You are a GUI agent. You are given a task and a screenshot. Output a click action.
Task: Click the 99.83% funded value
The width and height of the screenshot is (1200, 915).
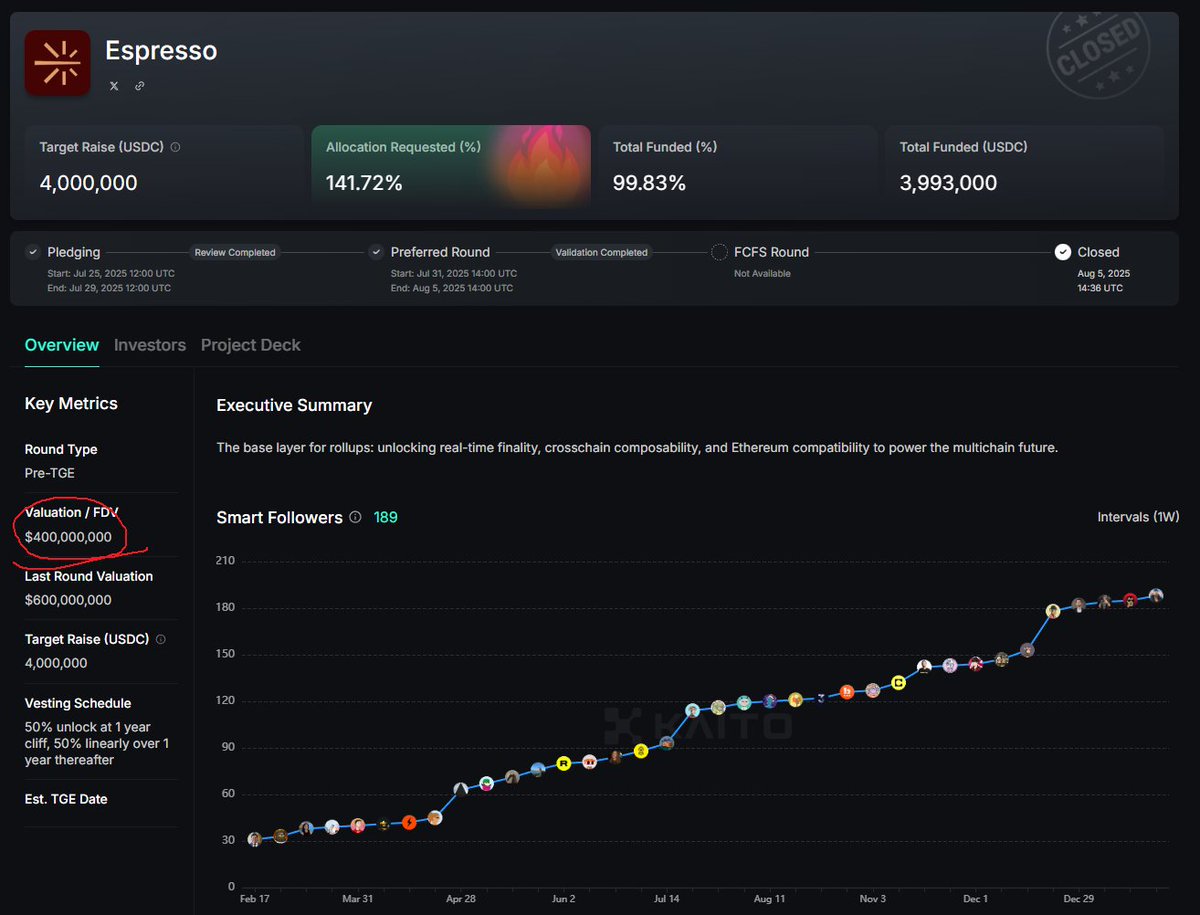click(x=649, y=183)
